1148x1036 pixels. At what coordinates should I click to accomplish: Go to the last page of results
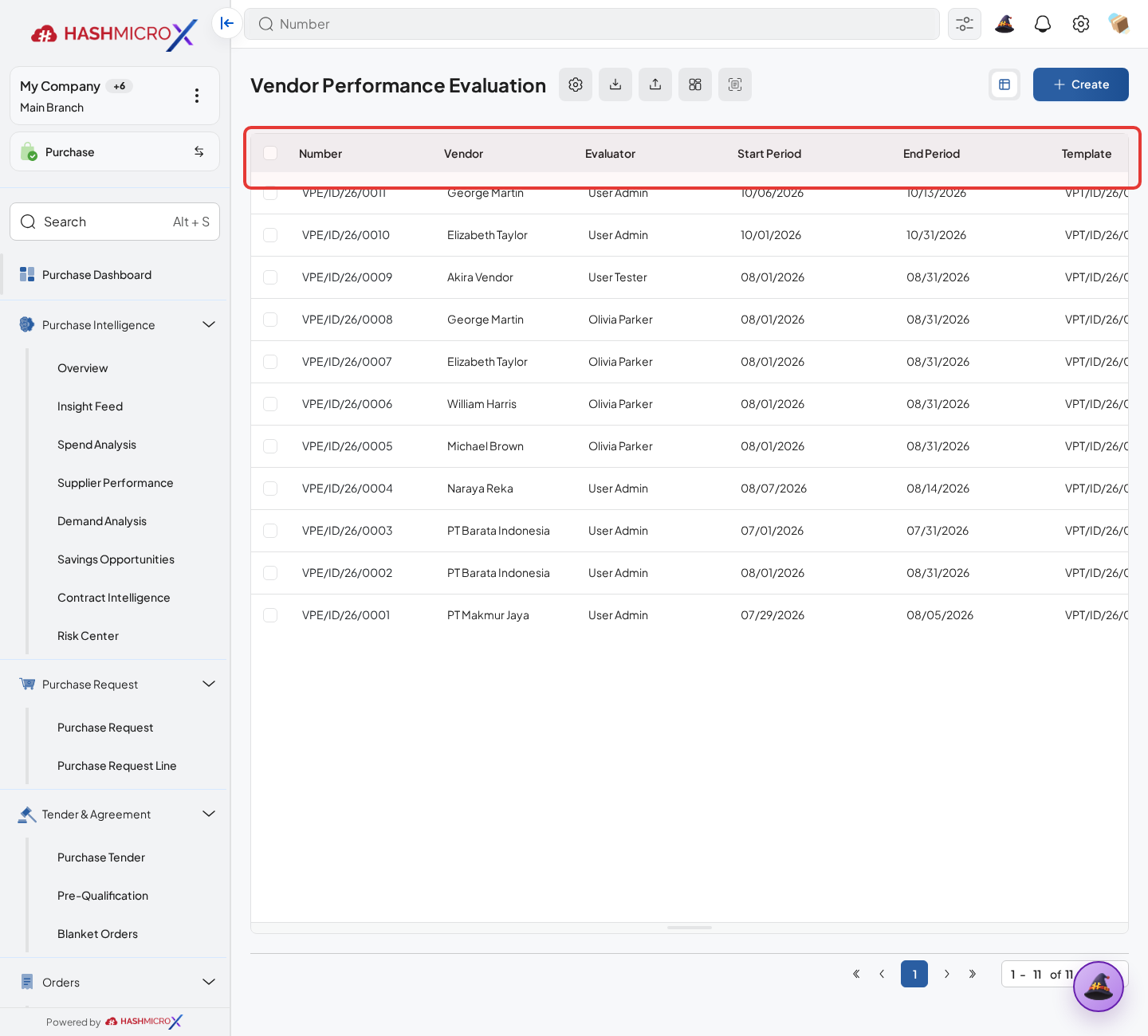[x=973, y=974]
